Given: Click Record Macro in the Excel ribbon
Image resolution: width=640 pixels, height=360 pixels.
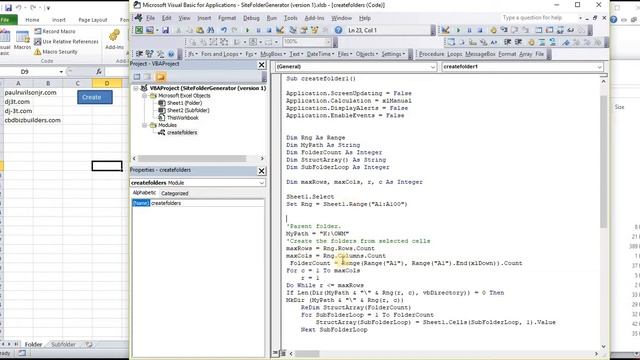Looking at the screenshot, I should click(x=55, y=31).
